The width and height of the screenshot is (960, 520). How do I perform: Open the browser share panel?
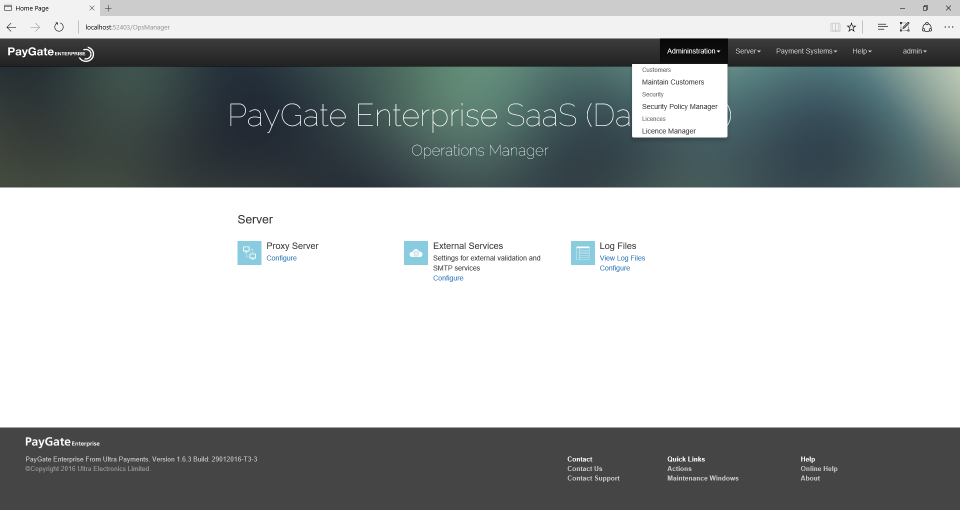[927, 27]
